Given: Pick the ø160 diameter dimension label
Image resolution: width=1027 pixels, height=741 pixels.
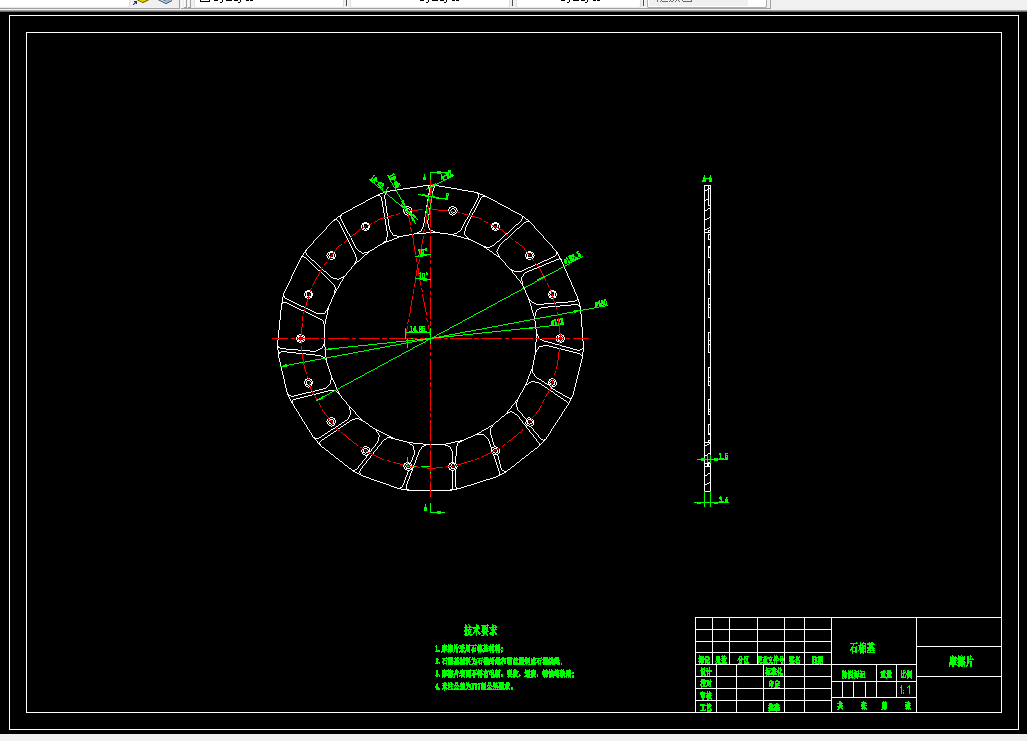Looking at the screenshot, I should (x=601, y=303).
